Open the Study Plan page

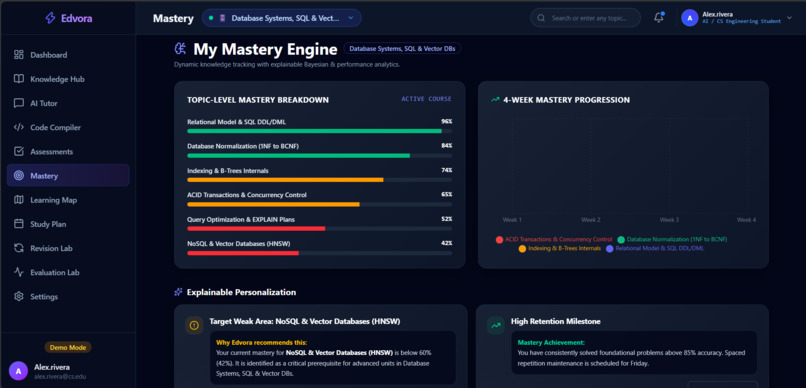click(x=68, y=224)
